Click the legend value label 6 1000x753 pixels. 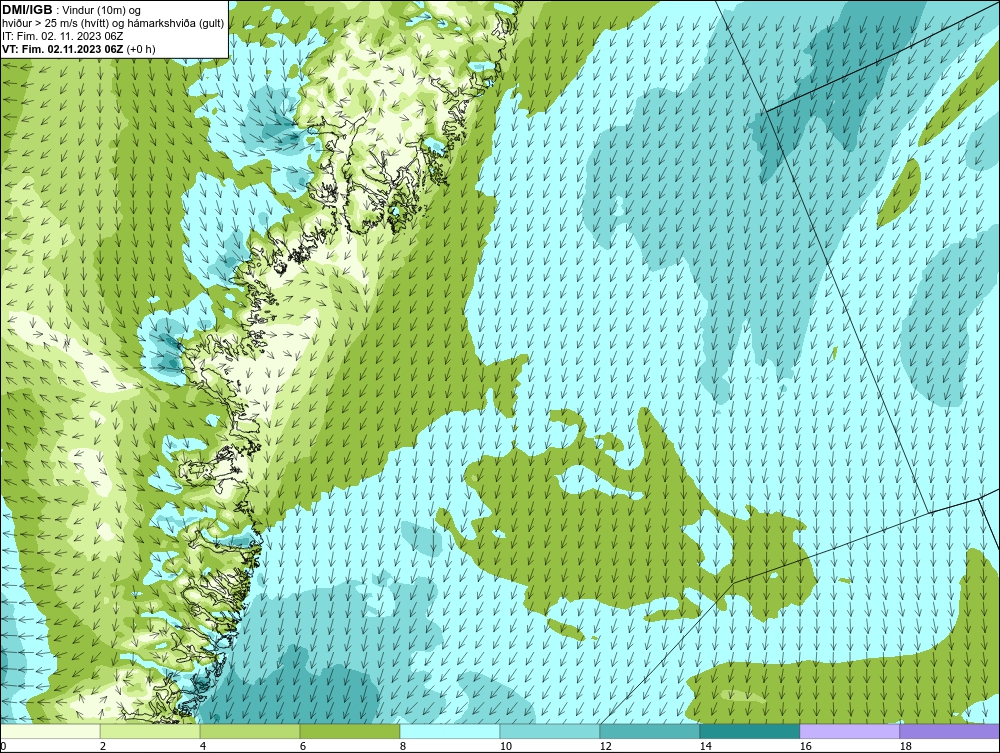[x=303, y=746]
